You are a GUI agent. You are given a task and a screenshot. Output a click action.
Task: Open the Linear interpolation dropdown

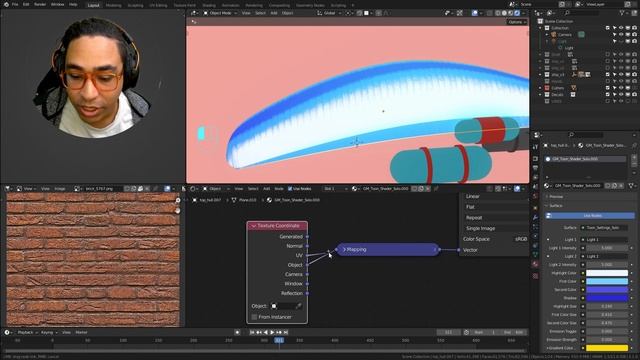point(496,196)
